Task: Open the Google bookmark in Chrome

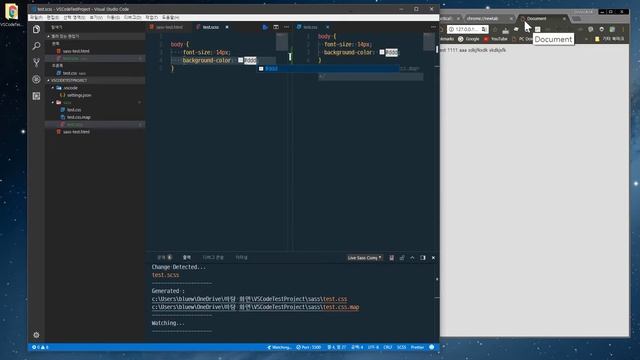Action: [x=469, y=39]
